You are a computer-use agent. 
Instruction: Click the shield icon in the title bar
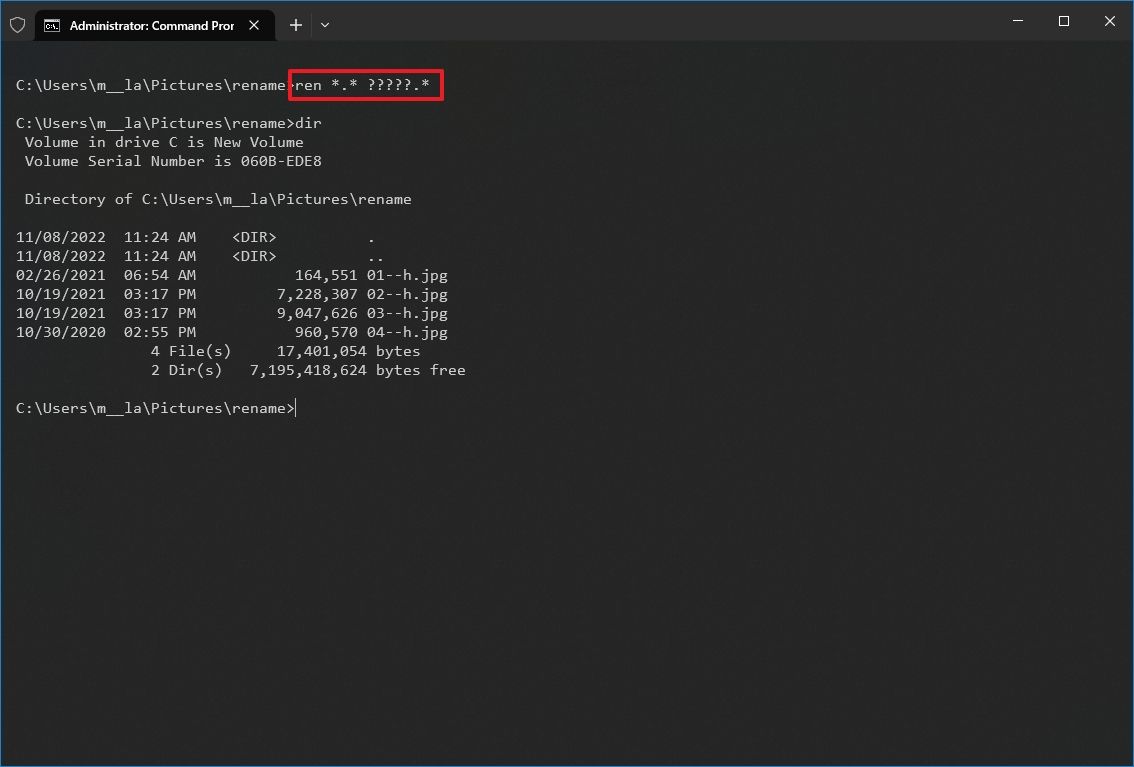coord(17,24)
